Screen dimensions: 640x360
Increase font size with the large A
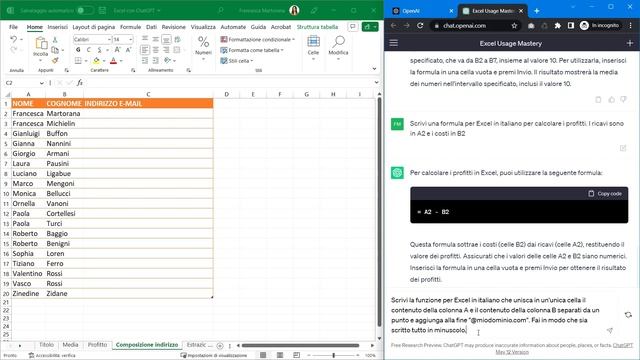pyautogui.click(x=118, y=50)
